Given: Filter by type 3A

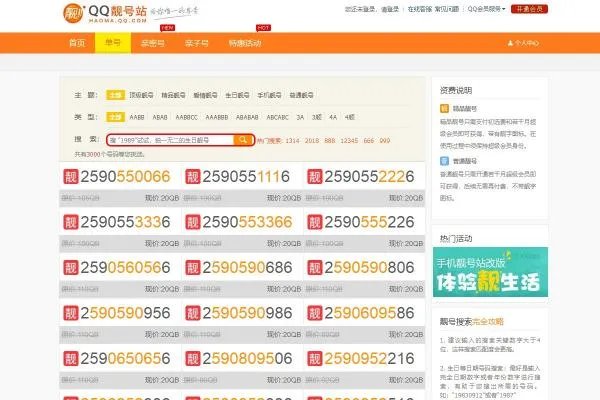Looking at the screenshot, I should coord(300,117).
